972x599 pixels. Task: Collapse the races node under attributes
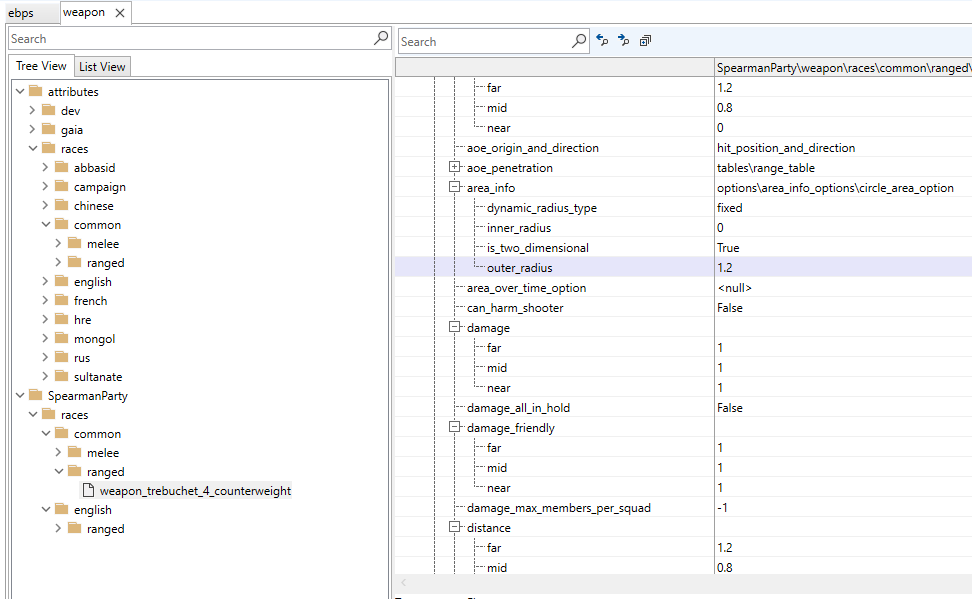[x=33, y=148]
